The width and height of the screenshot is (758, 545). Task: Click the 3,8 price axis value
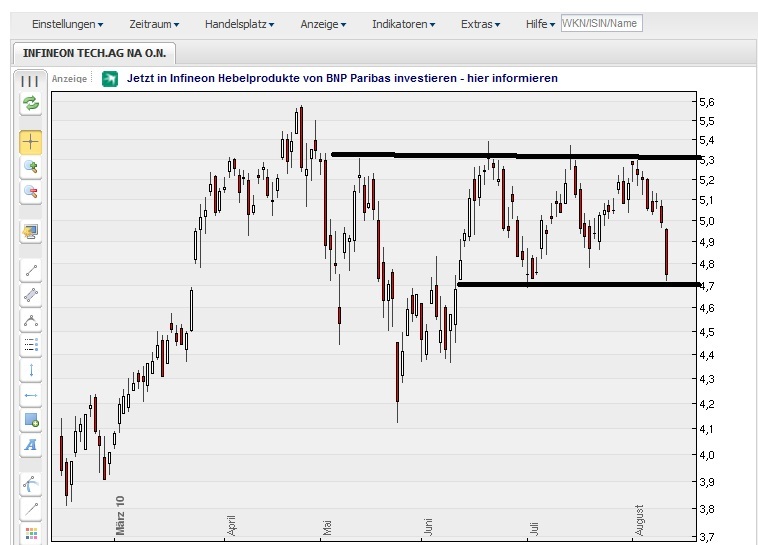coord(707,509)
